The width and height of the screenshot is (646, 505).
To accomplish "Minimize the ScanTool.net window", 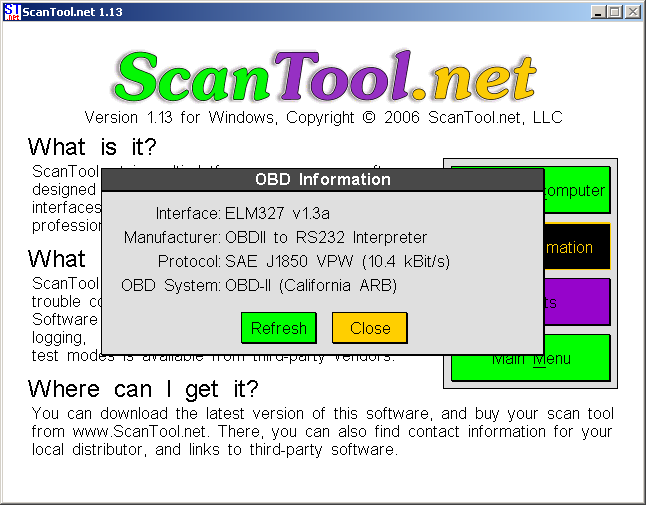I will (x=598, y=12).
